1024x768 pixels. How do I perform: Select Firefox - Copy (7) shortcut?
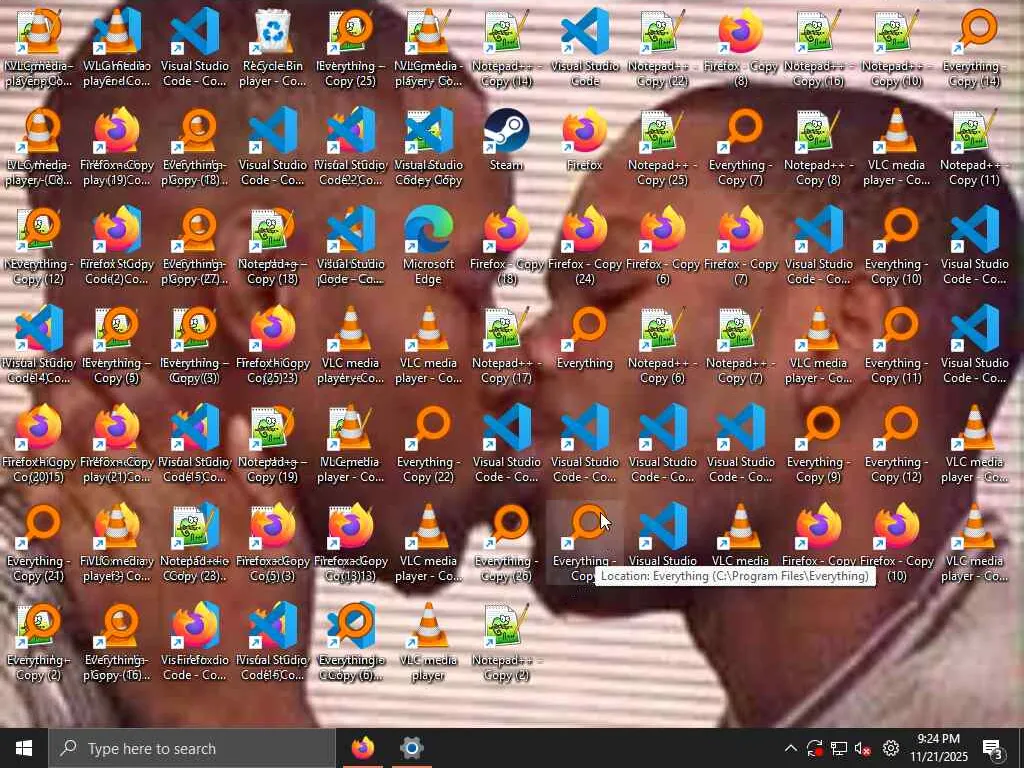click(x=741, y=247)
